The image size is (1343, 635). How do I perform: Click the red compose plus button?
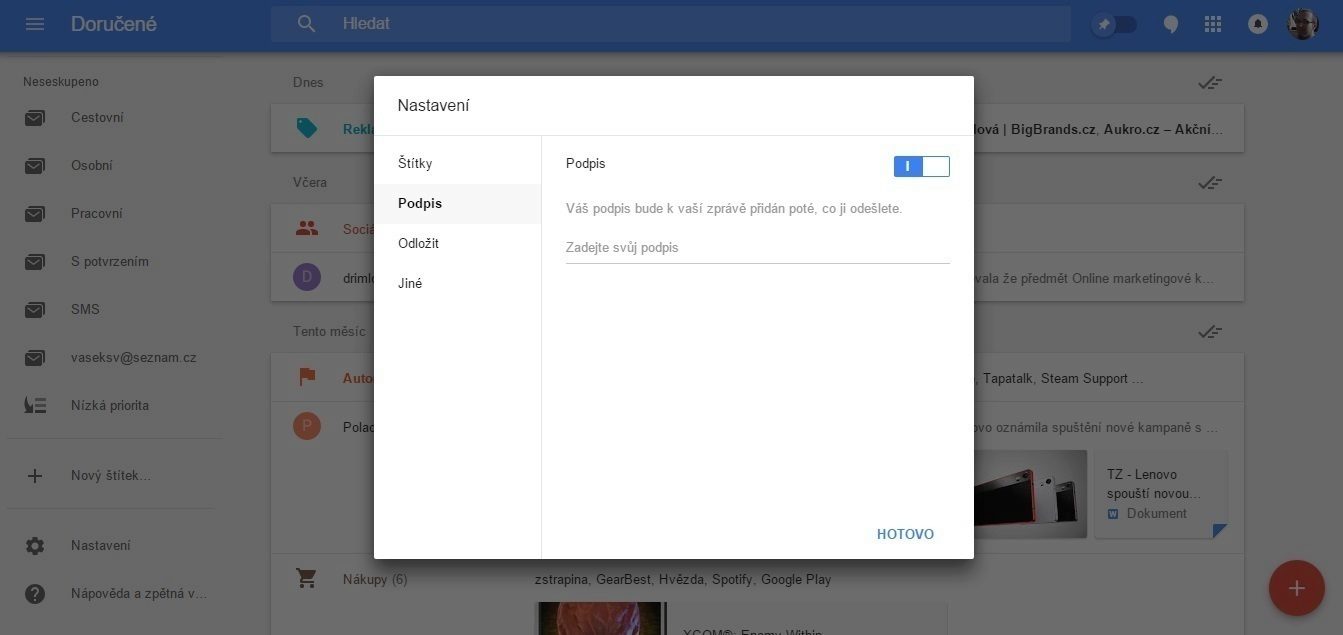click(x=1296, y=588)
